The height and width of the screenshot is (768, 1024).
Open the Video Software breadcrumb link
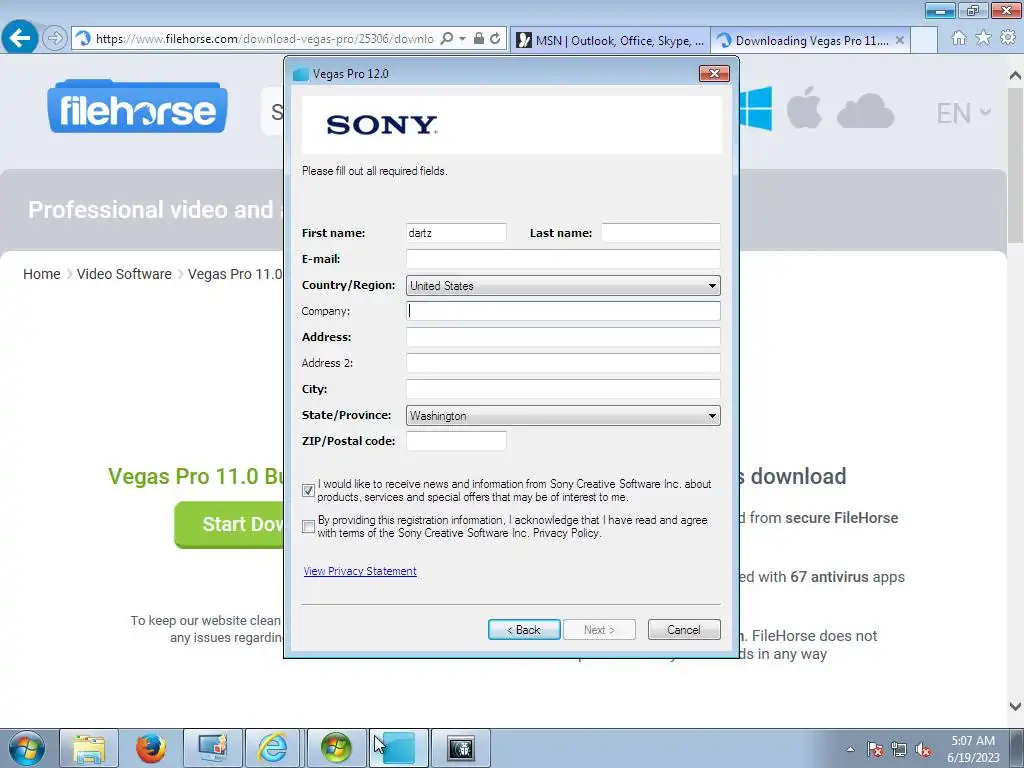coord(124,274)
